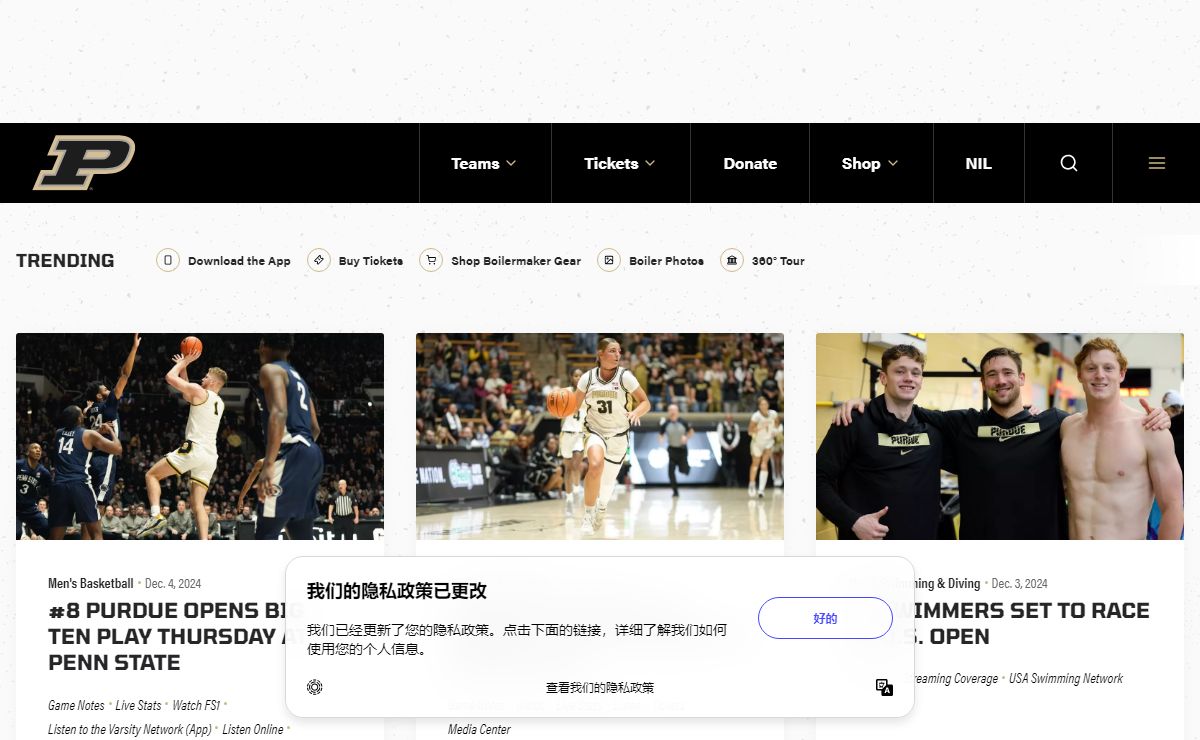Click the privacy settings gear icon in popup
The height and width of the screenshot is (740, 1200).
[315, 687]
